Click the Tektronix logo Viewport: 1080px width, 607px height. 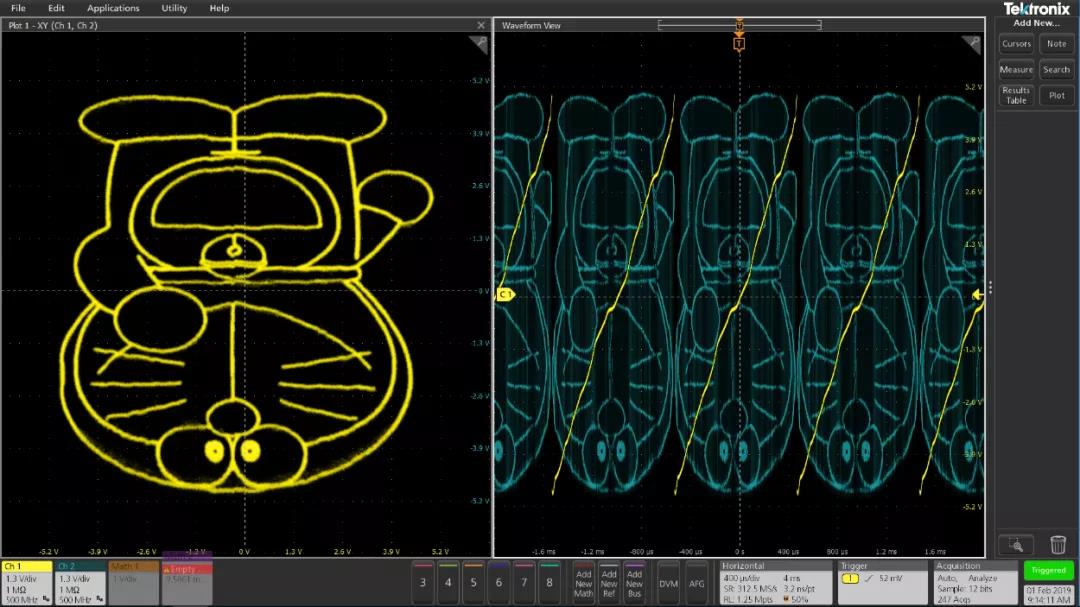click(1037, 9)
